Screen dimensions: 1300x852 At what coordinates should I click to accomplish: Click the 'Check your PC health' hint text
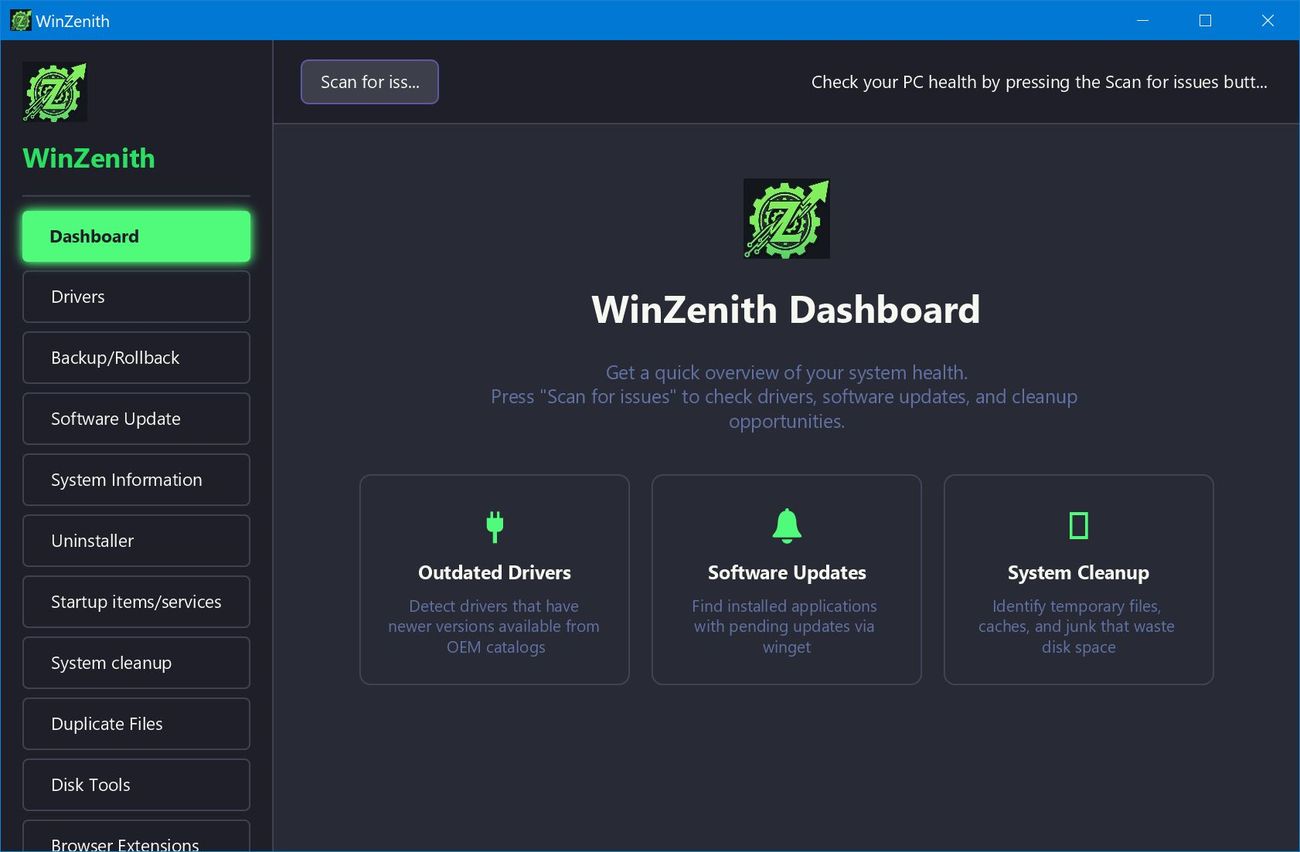point(1039,82)
